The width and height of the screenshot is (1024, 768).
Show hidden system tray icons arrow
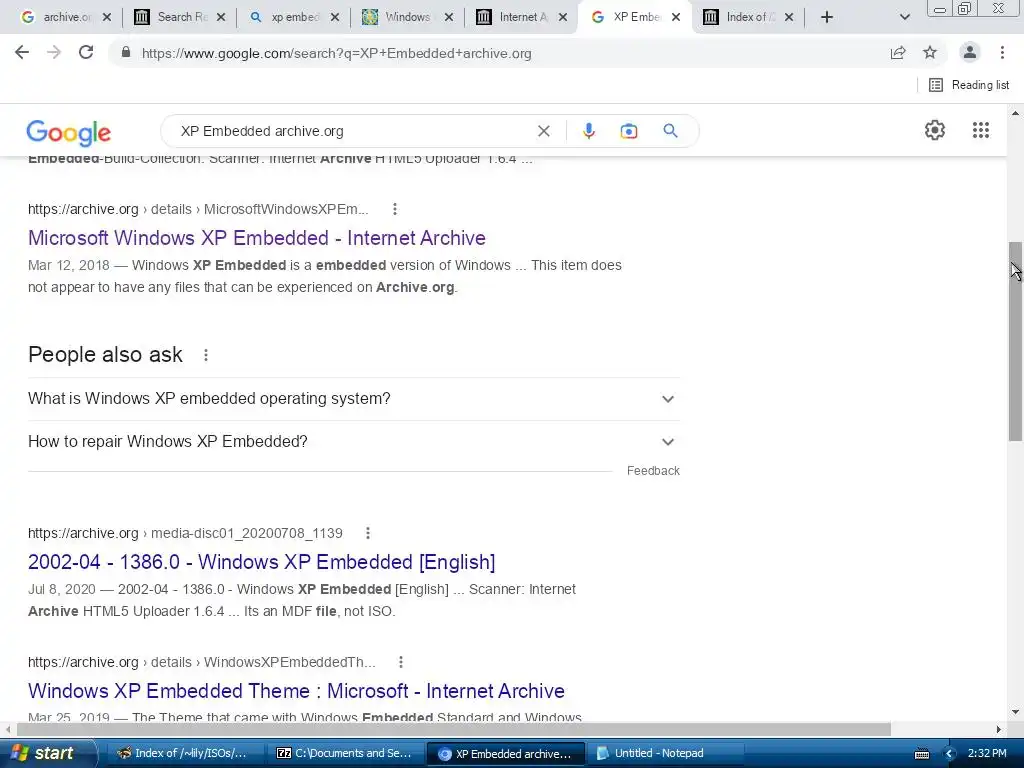[950, 754]
